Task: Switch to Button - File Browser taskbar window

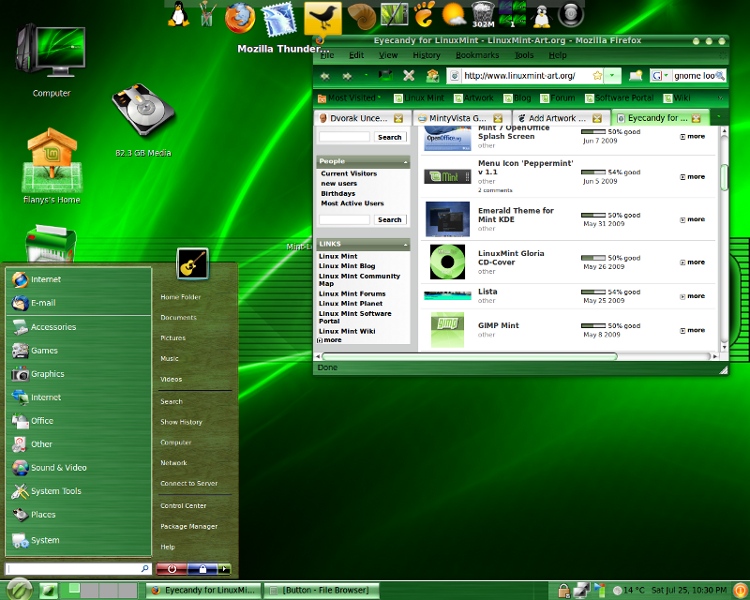Action: [321, 590]
